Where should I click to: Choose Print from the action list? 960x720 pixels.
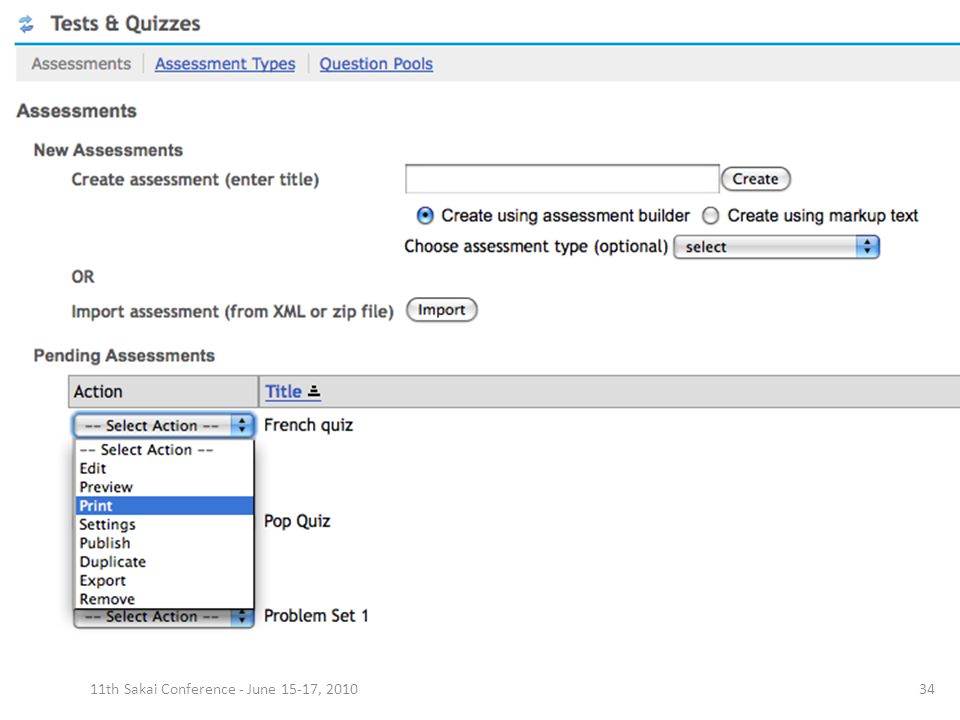coord(164,506)
